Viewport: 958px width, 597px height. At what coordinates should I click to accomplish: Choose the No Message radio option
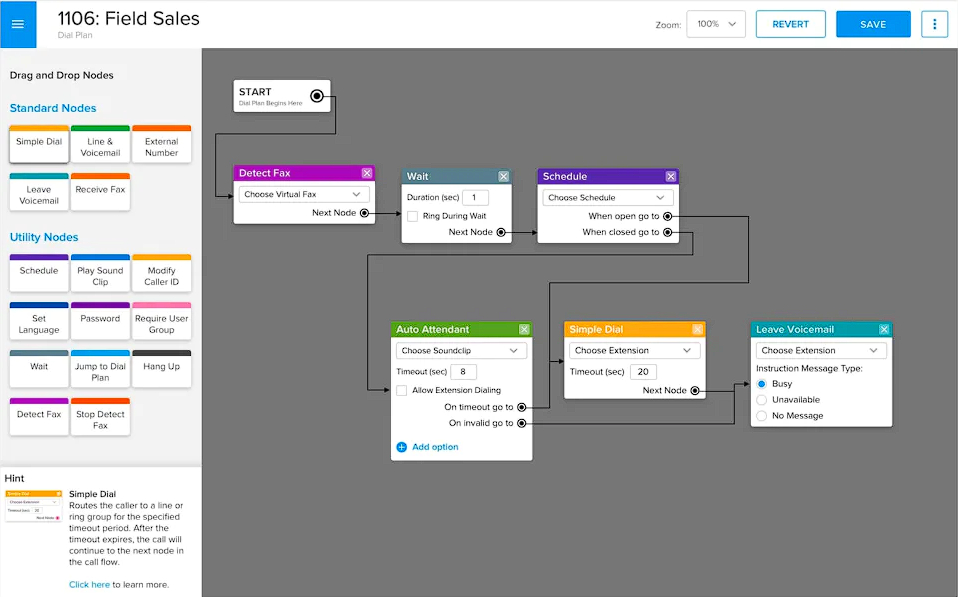(762, 416)
